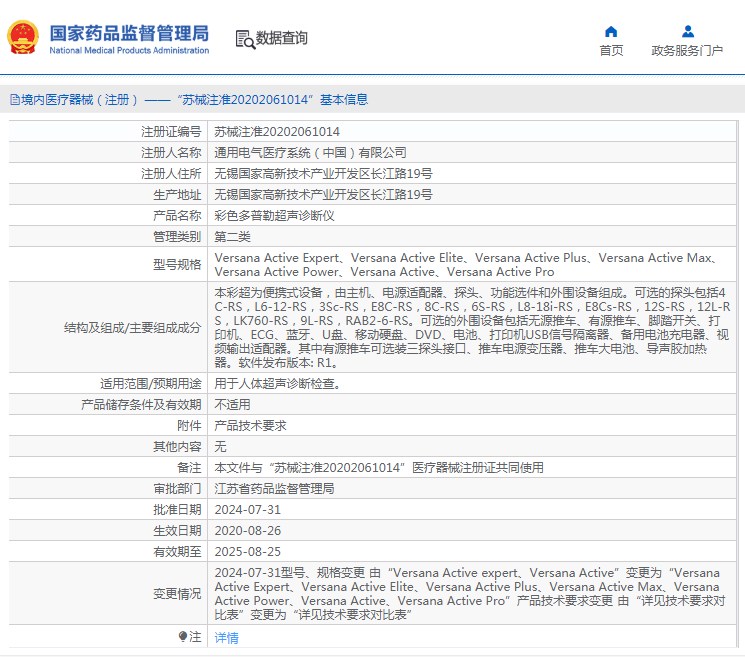This screenshot has width=745, height=657.
Task: Go to 首页 via house icon
Action: pyautogui.click(x=611, y=31)
